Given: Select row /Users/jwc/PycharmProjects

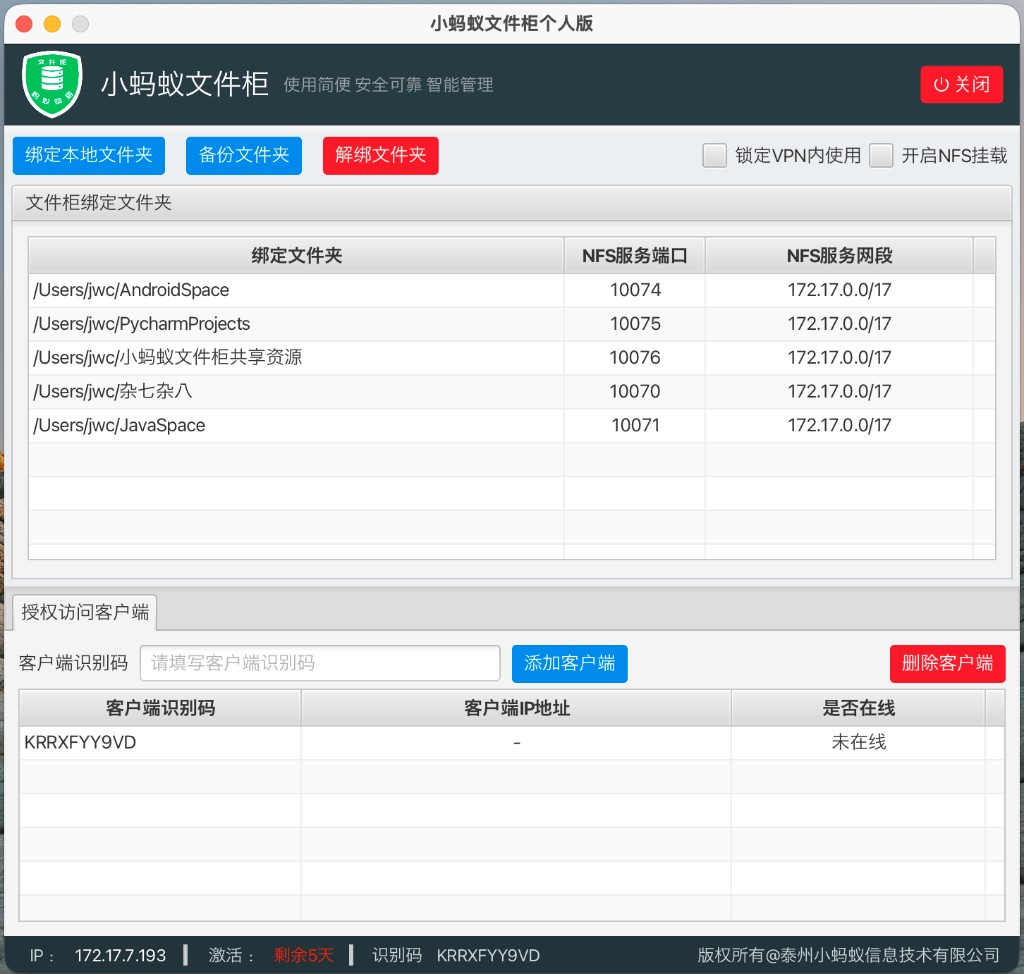Looking at the screenshot, I should tap(512, 324).
